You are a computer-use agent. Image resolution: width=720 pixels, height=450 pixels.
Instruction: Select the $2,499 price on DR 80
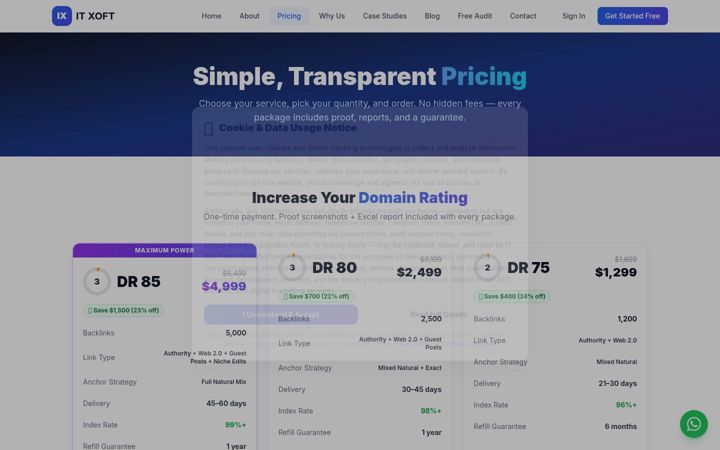[419, 272]
